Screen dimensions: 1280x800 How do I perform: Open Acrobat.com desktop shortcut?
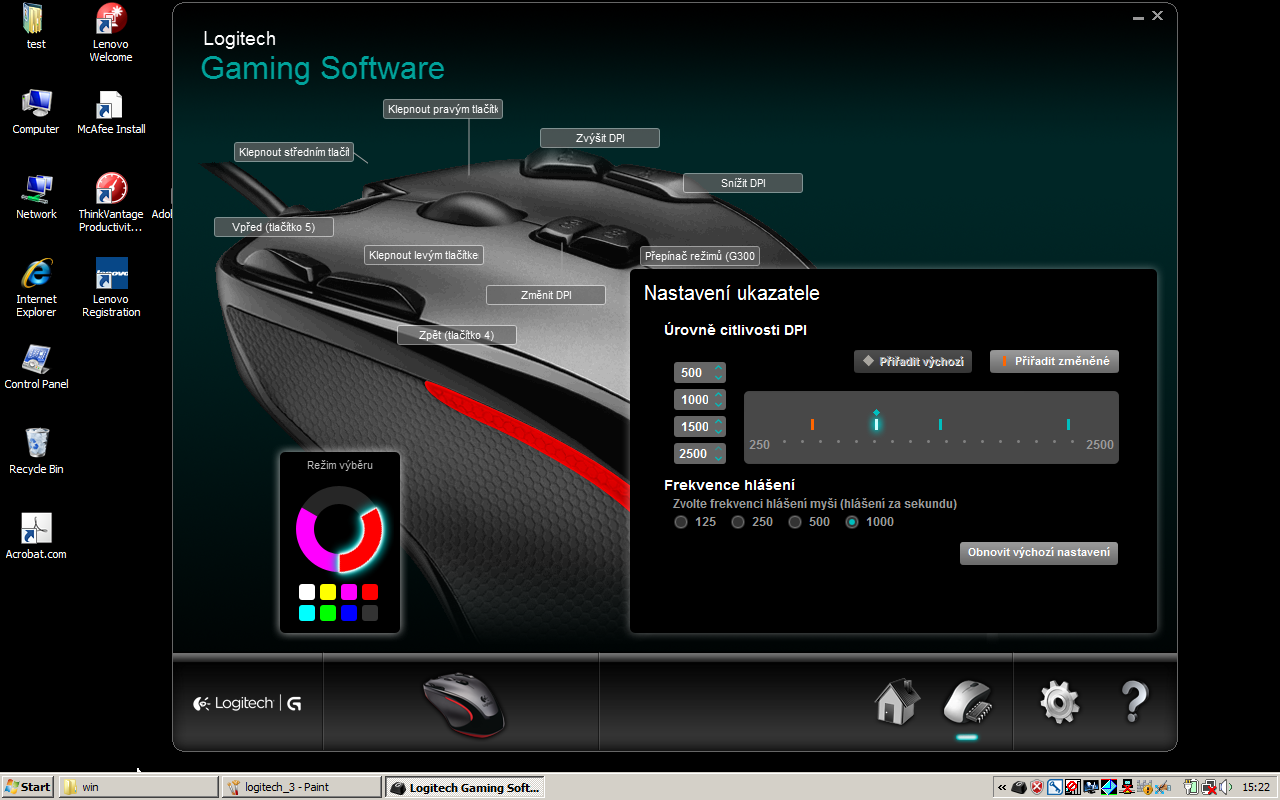pyautogui.click(x=36, y=537)
